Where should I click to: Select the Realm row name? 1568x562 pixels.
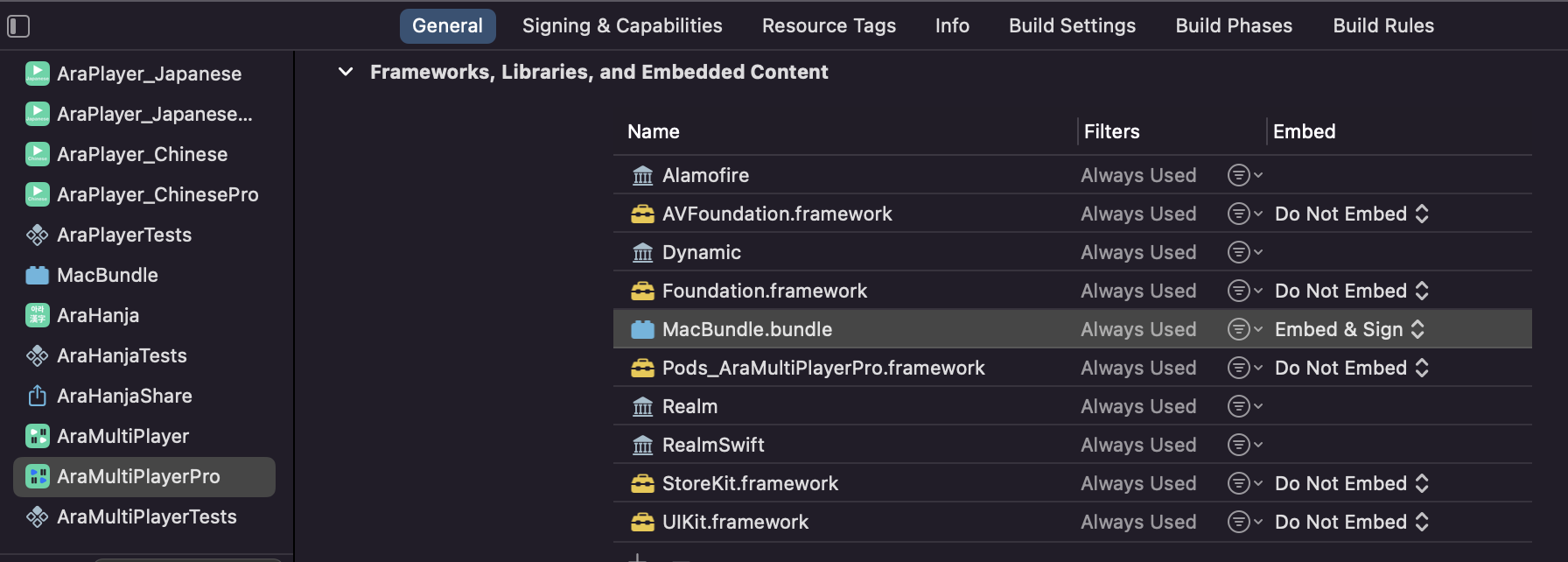click(x=689, y=406)
